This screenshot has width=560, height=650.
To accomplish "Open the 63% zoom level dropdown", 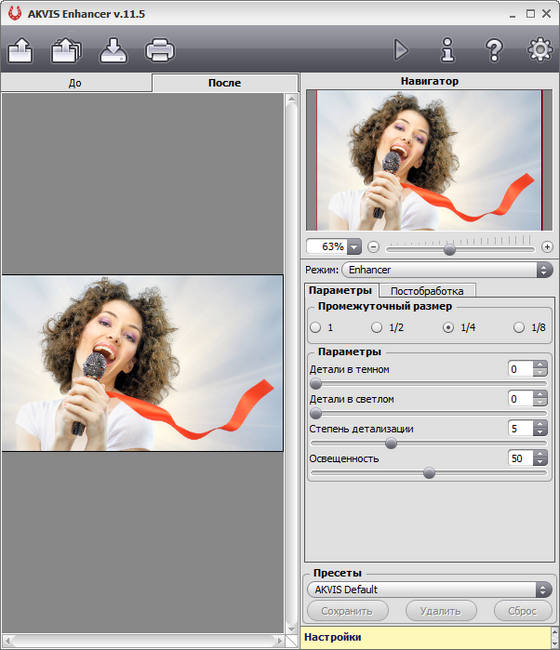I will tap(354, 247).
